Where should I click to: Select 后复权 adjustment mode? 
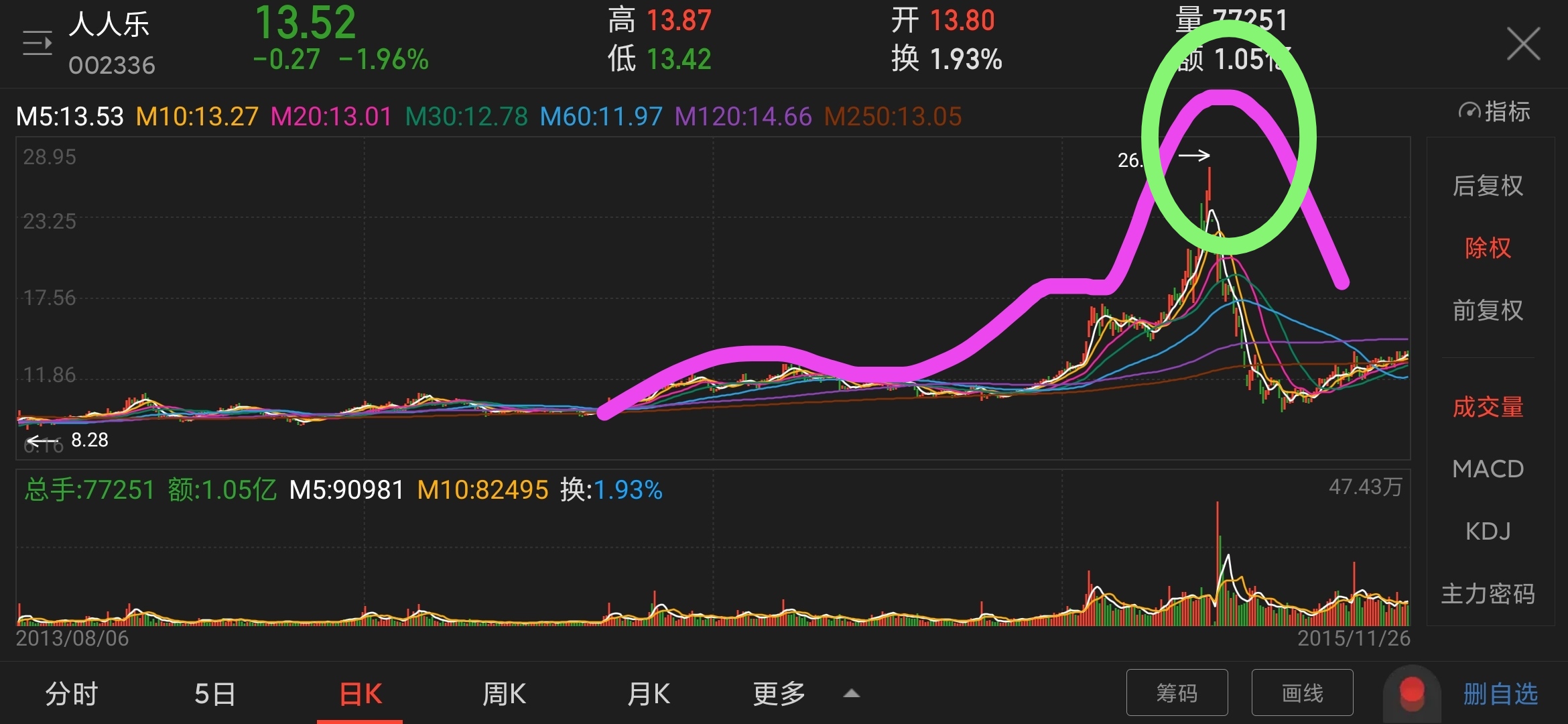pyautogui.click(x=1488, y=186)
